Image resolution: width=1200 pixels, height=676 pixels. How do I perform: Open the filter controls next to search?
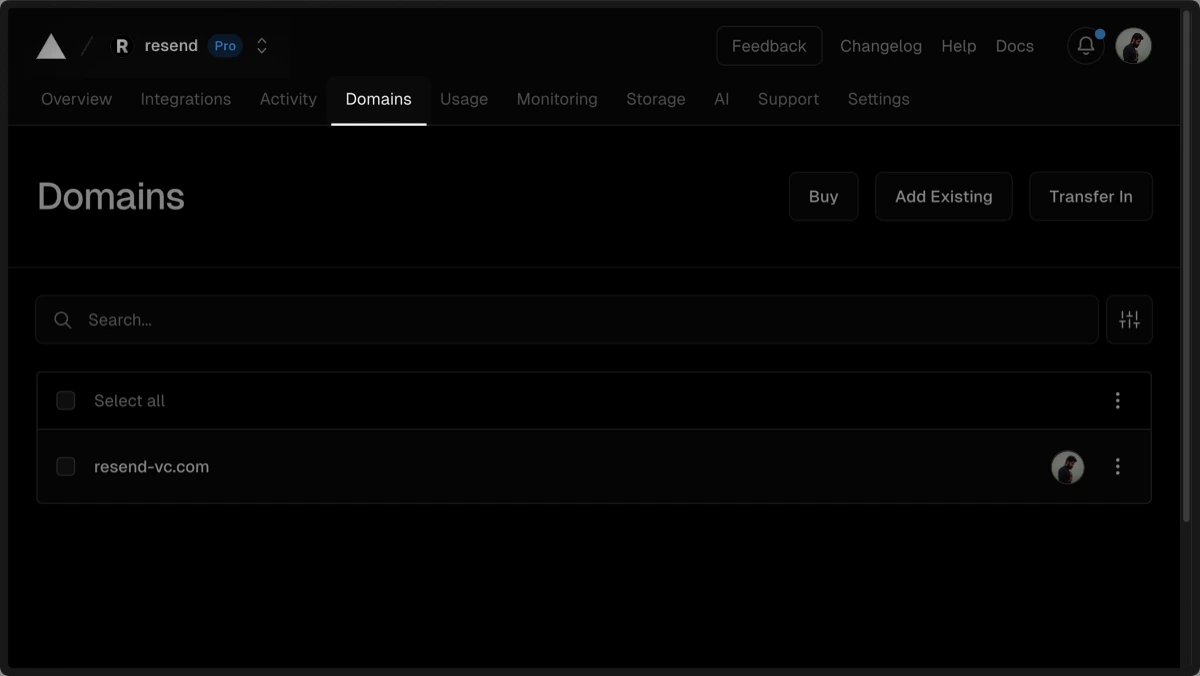click(x=1129, y=319)
